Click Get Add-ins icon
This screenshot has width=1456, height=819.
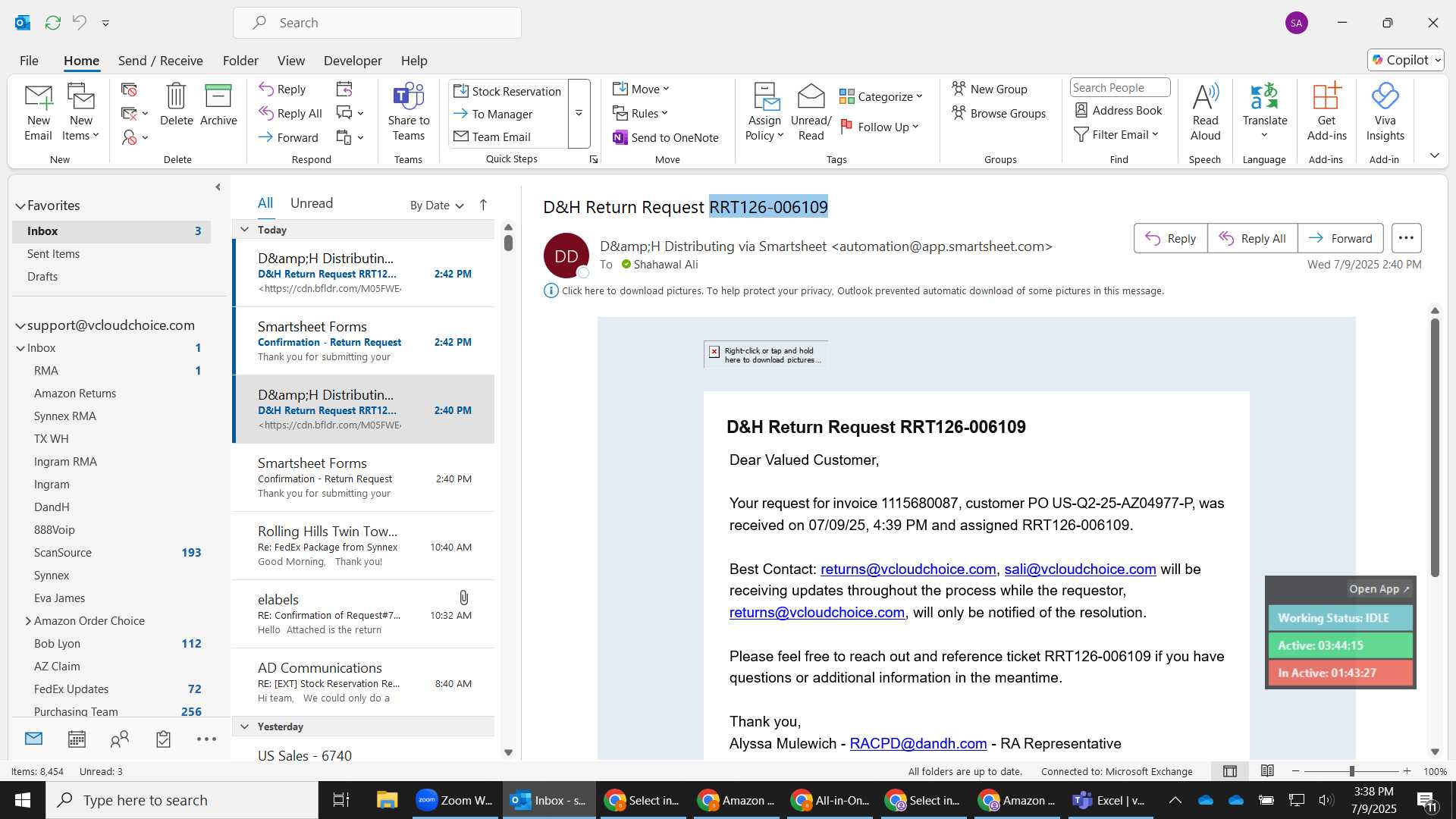(1326, 112)
